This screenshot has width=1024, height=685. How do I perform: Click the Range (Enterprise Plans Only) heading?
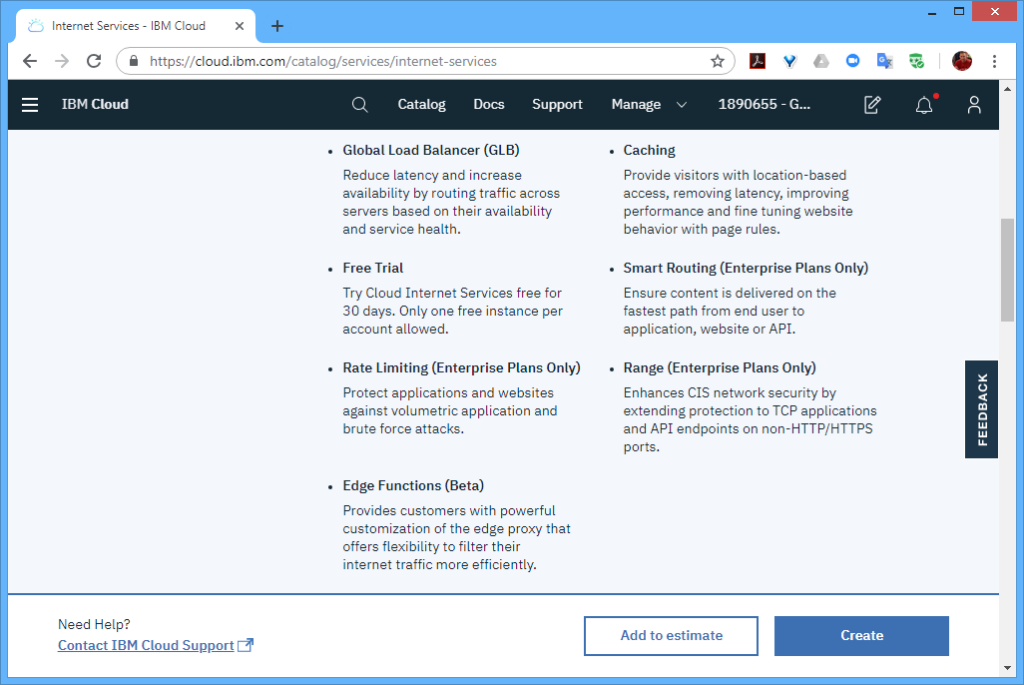coord(720,368)
